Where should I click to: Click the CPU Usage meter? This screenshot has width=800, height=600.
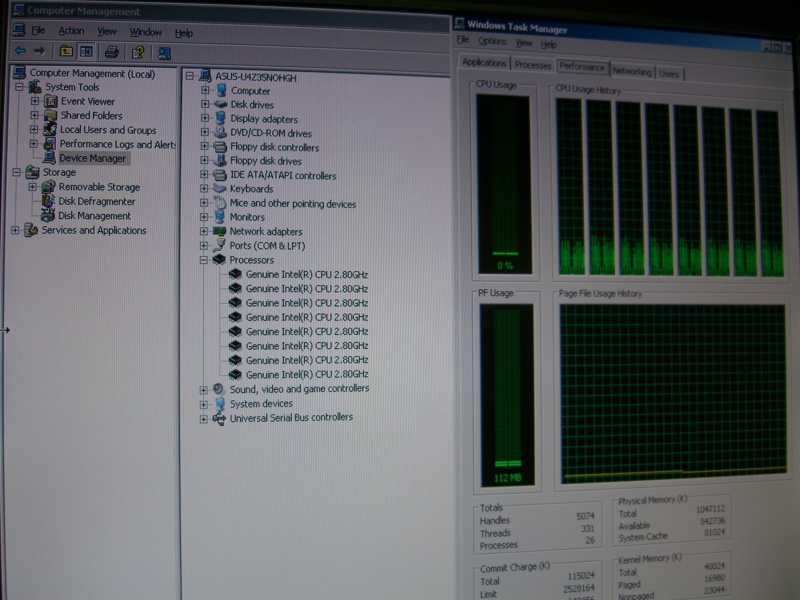[x=504, y=184]
